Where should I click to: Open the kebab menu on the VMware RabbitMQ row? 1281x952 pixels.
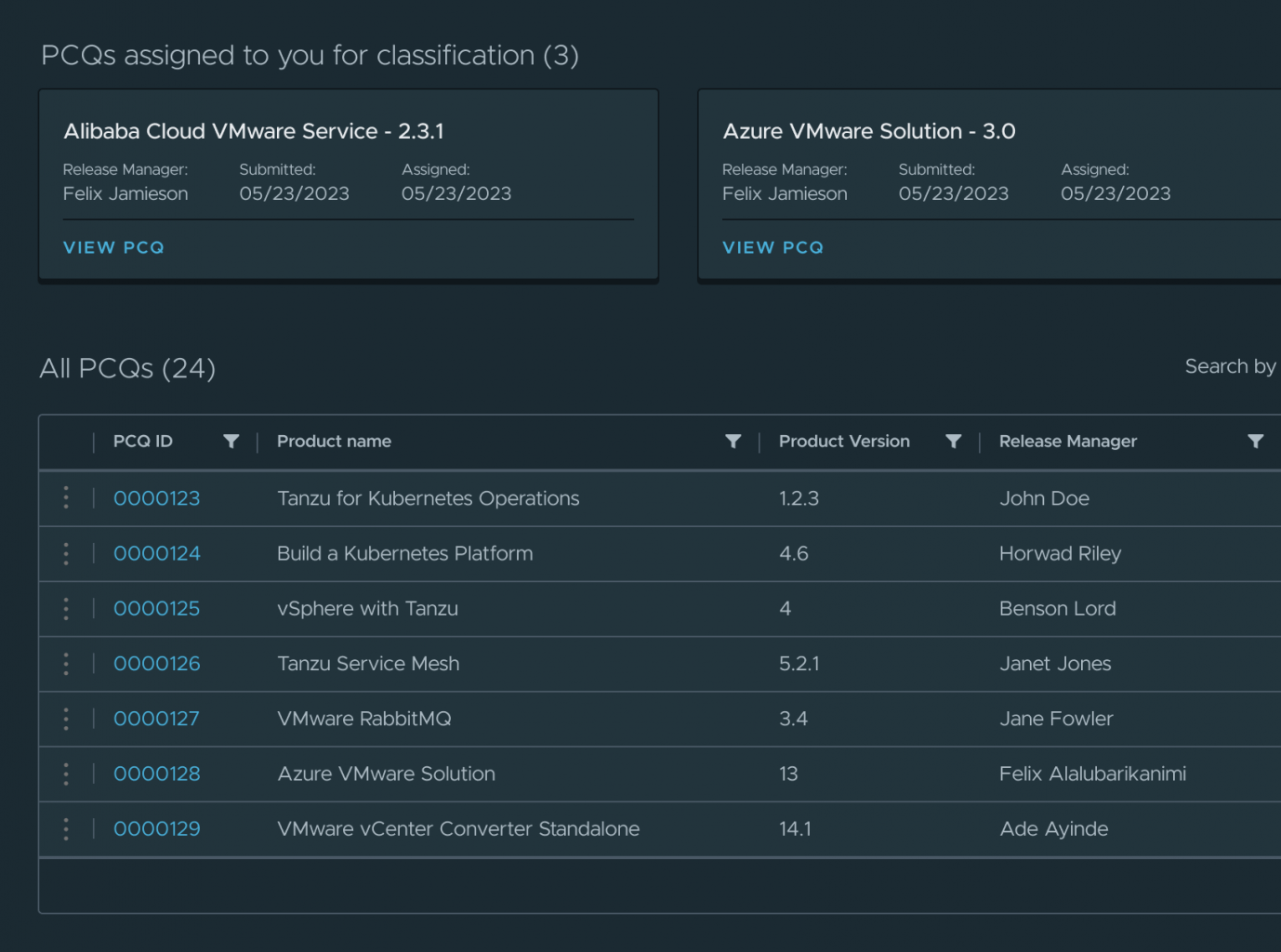tap(65, 719)
